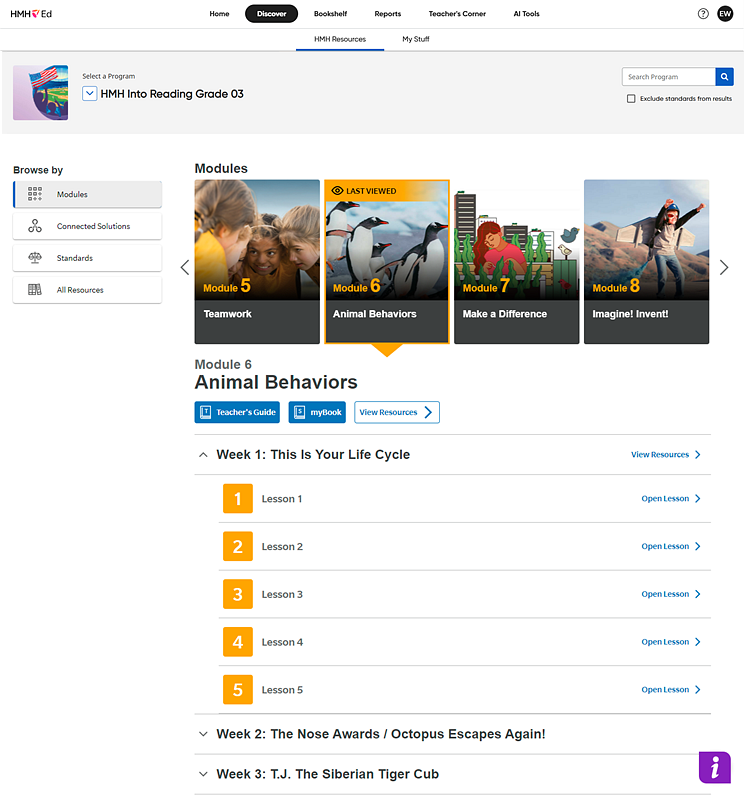This screenshot has width=744, height=809.
Task: Browse by Standards
Action: click(87, 258)
